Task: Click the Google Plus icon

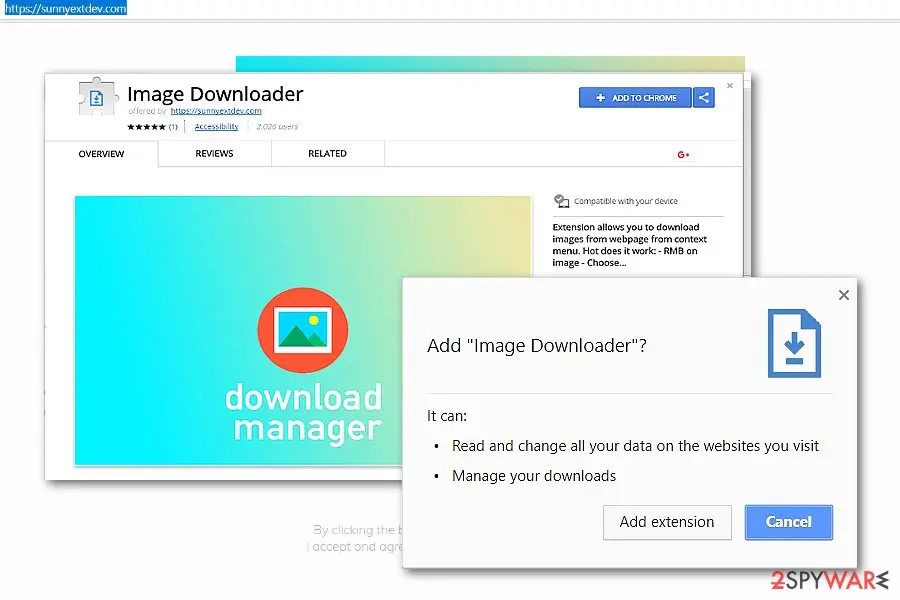Action: (683, 154)
